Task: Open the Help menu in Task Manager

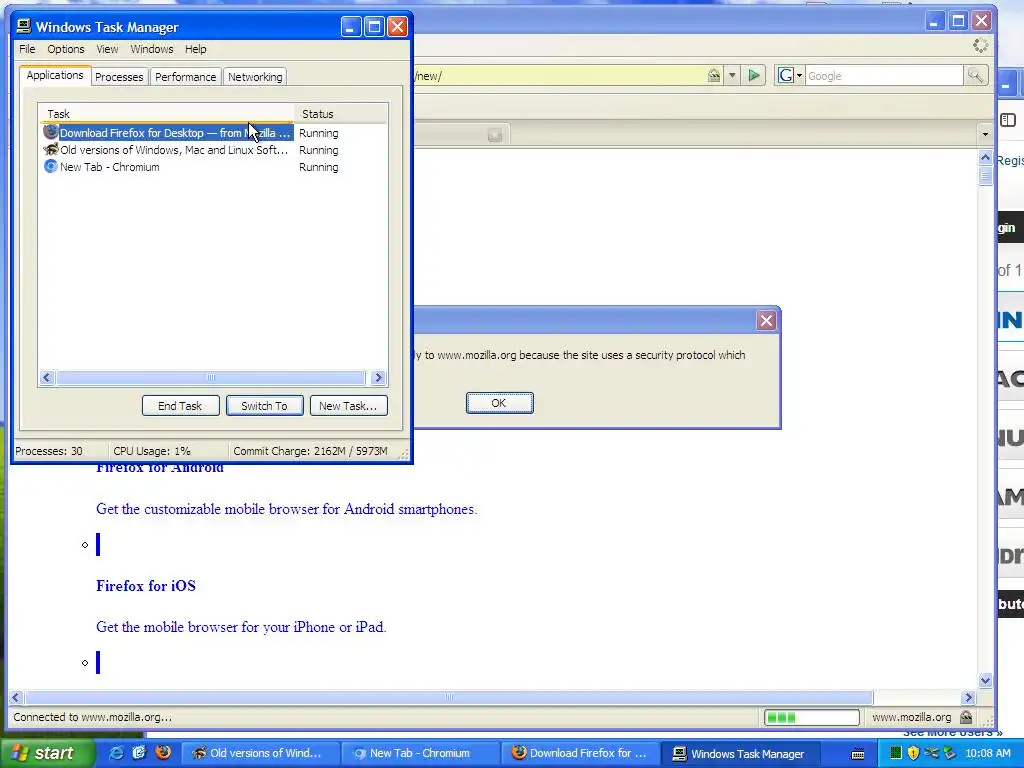Action: tap(195, 49)
